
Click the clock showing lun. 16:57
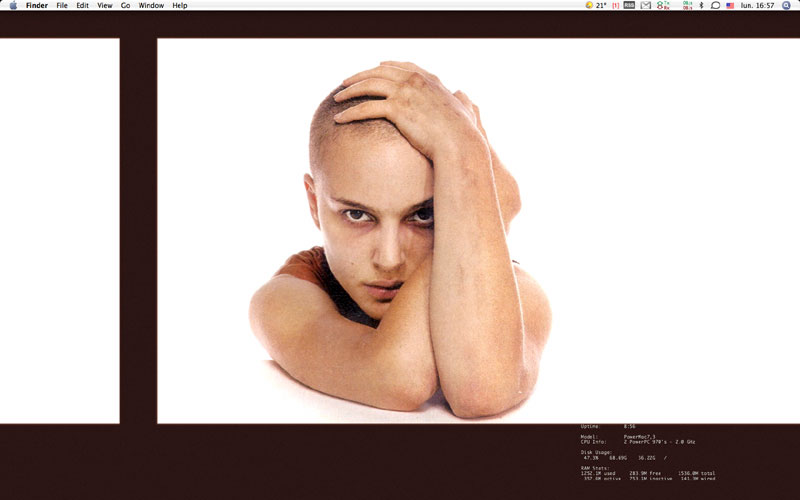[x=758, y=6]
